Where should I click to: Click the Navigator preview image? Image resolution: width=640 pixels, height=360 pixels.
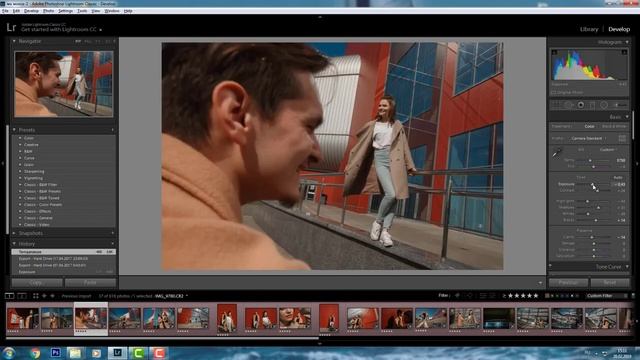(64, 84)
